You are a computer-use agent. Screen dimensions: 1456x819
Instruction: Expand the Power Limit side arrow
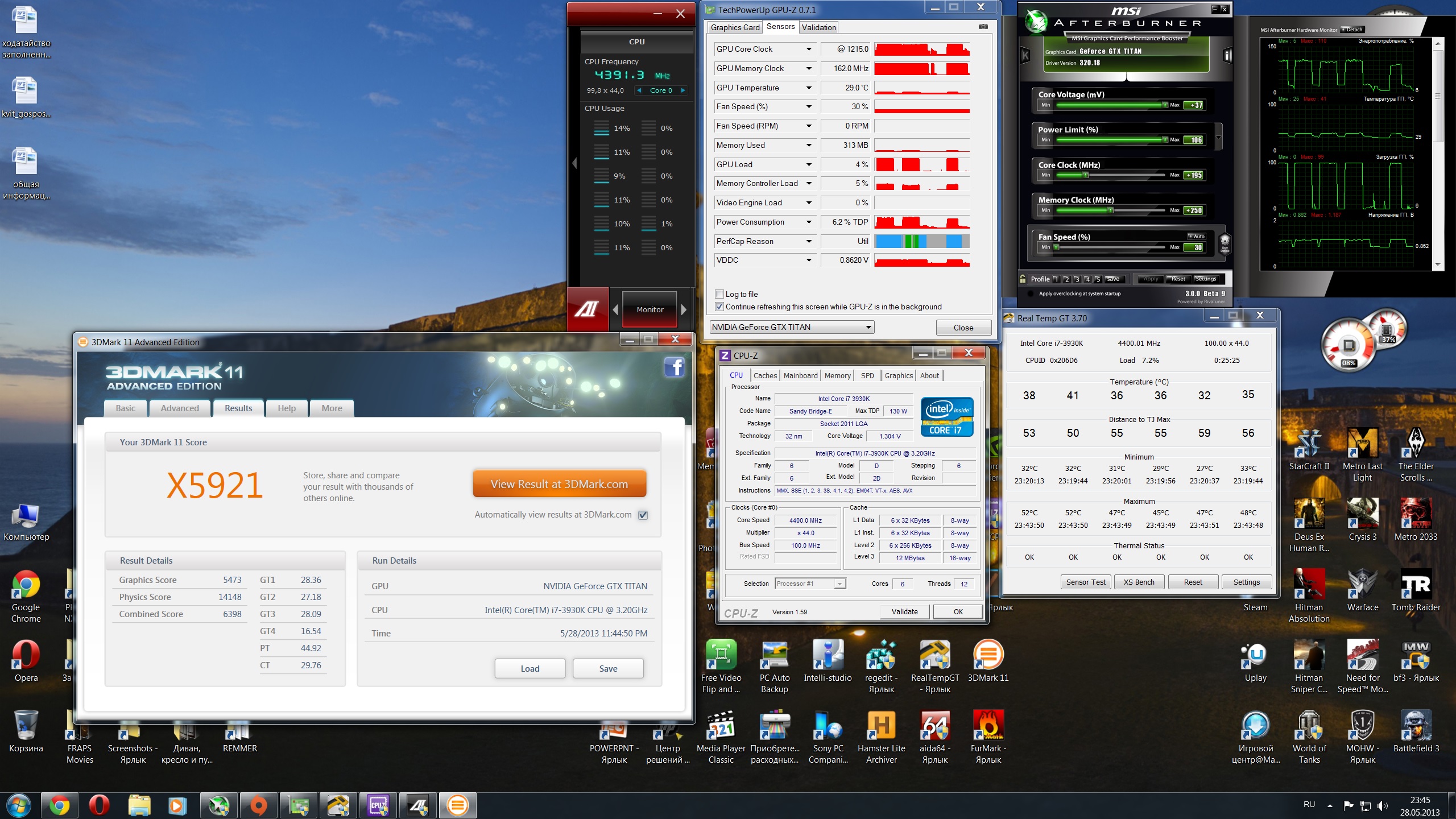[x=1218, y=137]
